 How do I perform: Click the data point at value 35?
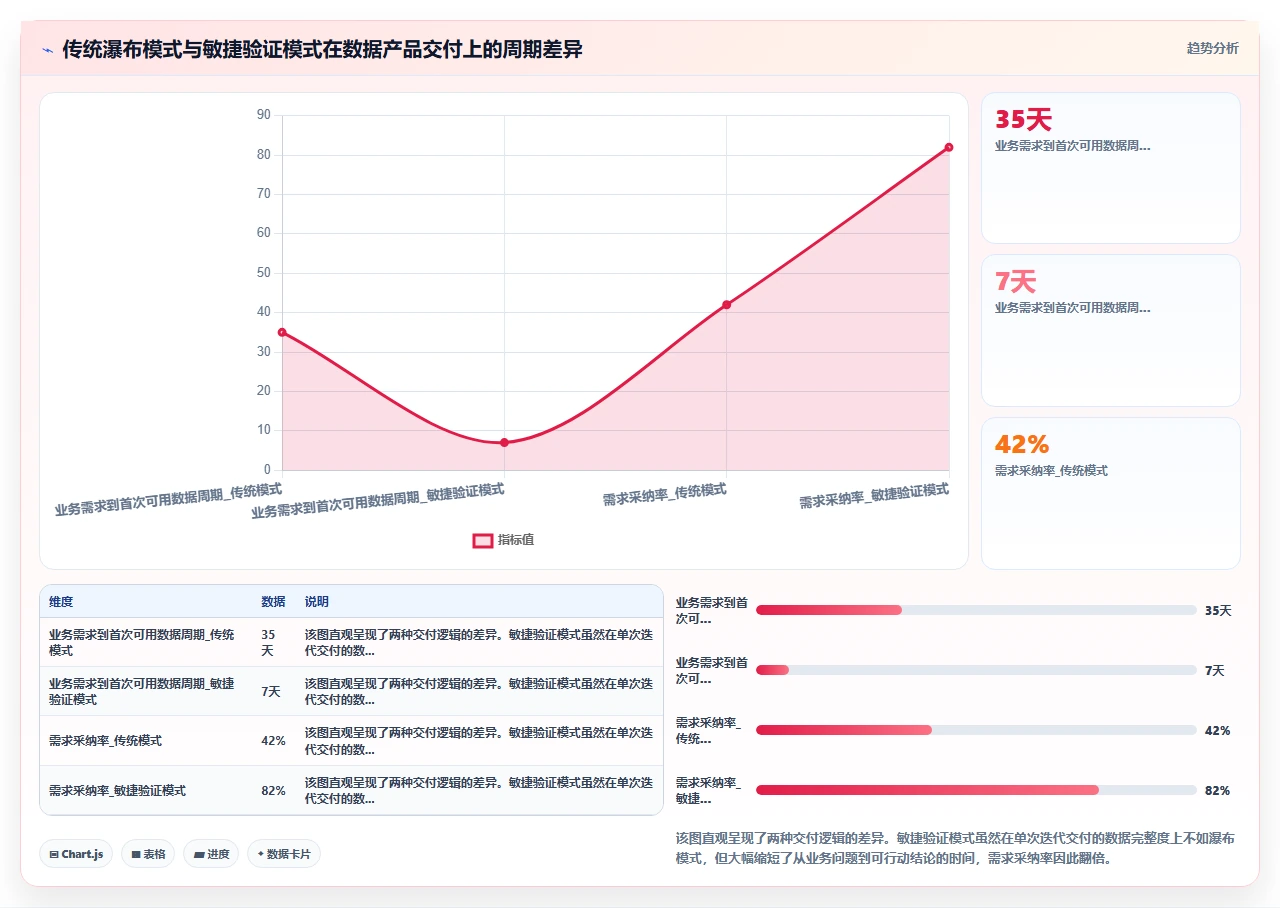tap(282, 332)
